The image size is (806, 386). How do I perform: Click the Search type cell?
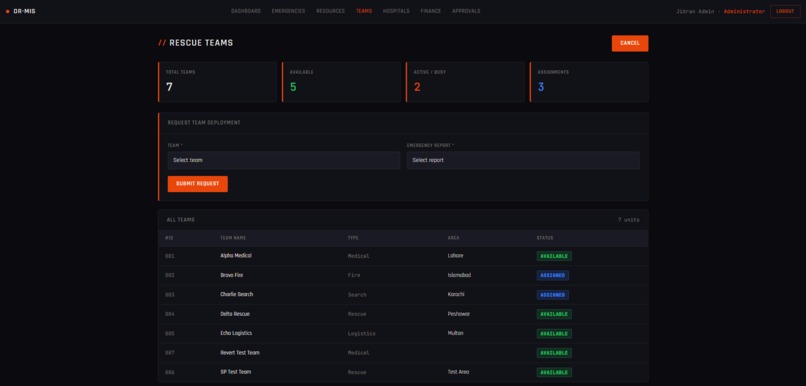click(357, 295)
